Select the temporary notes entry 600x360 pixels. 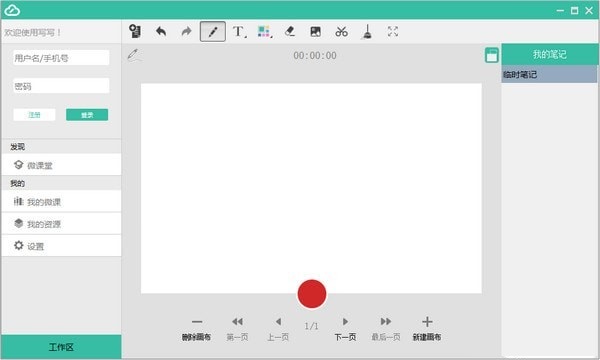point(549,74)
